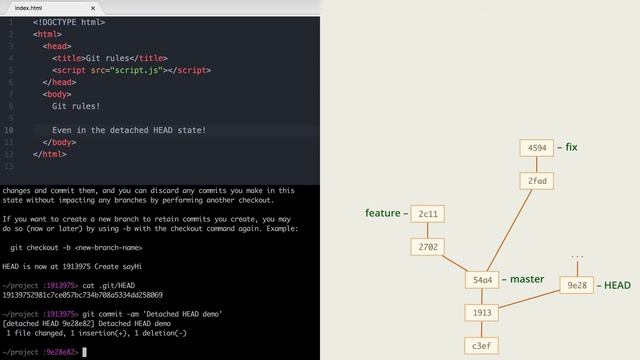Image resolution: width=640 pixels, height=360 pixels.
Task: Click the closing </html> tag
Action: coord(50,154)
